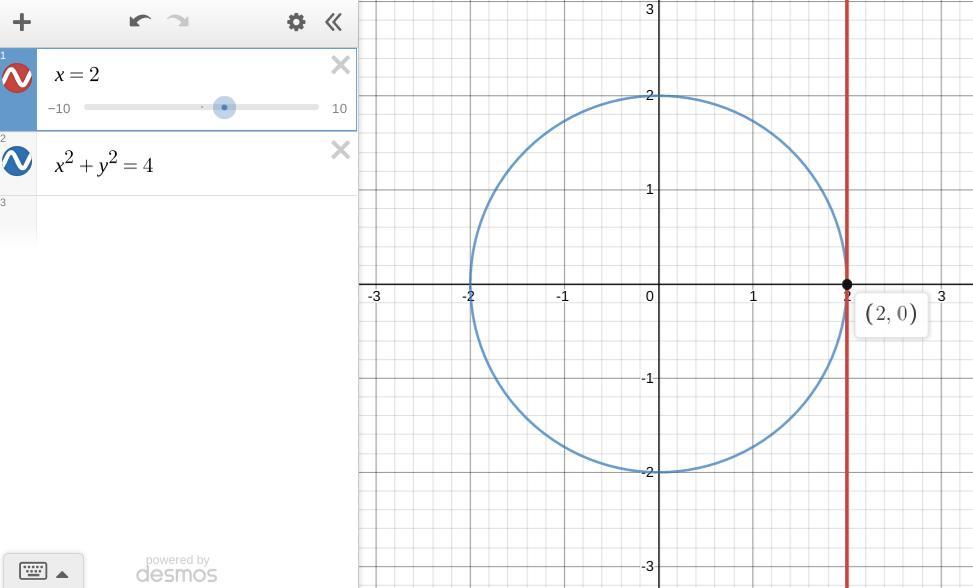Delete the x² + y² = 4 expression
Viewport: 973px width, 588px height.
(341, 150)
